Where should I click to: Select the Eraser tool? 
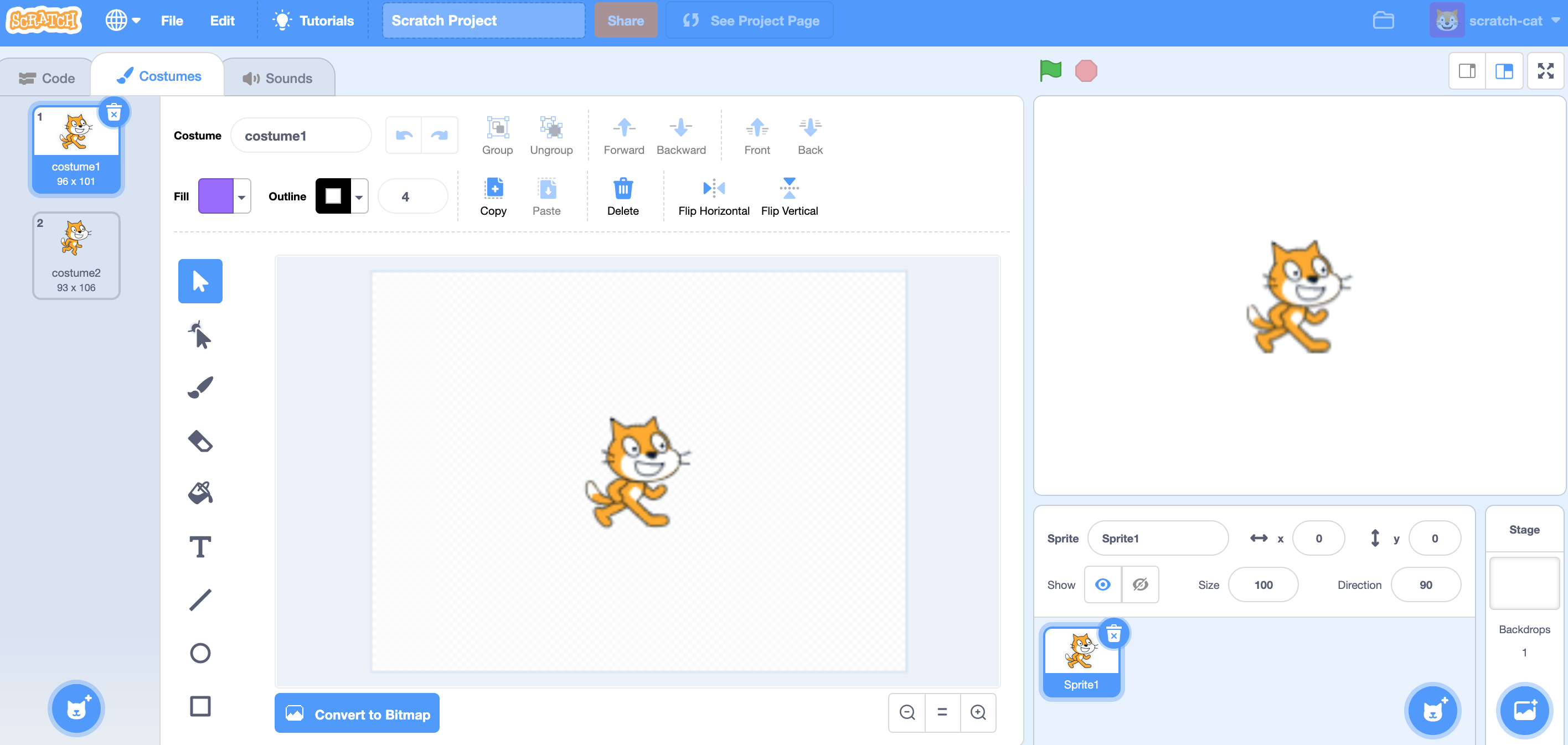pyautogui.click(x=200, y=440)
